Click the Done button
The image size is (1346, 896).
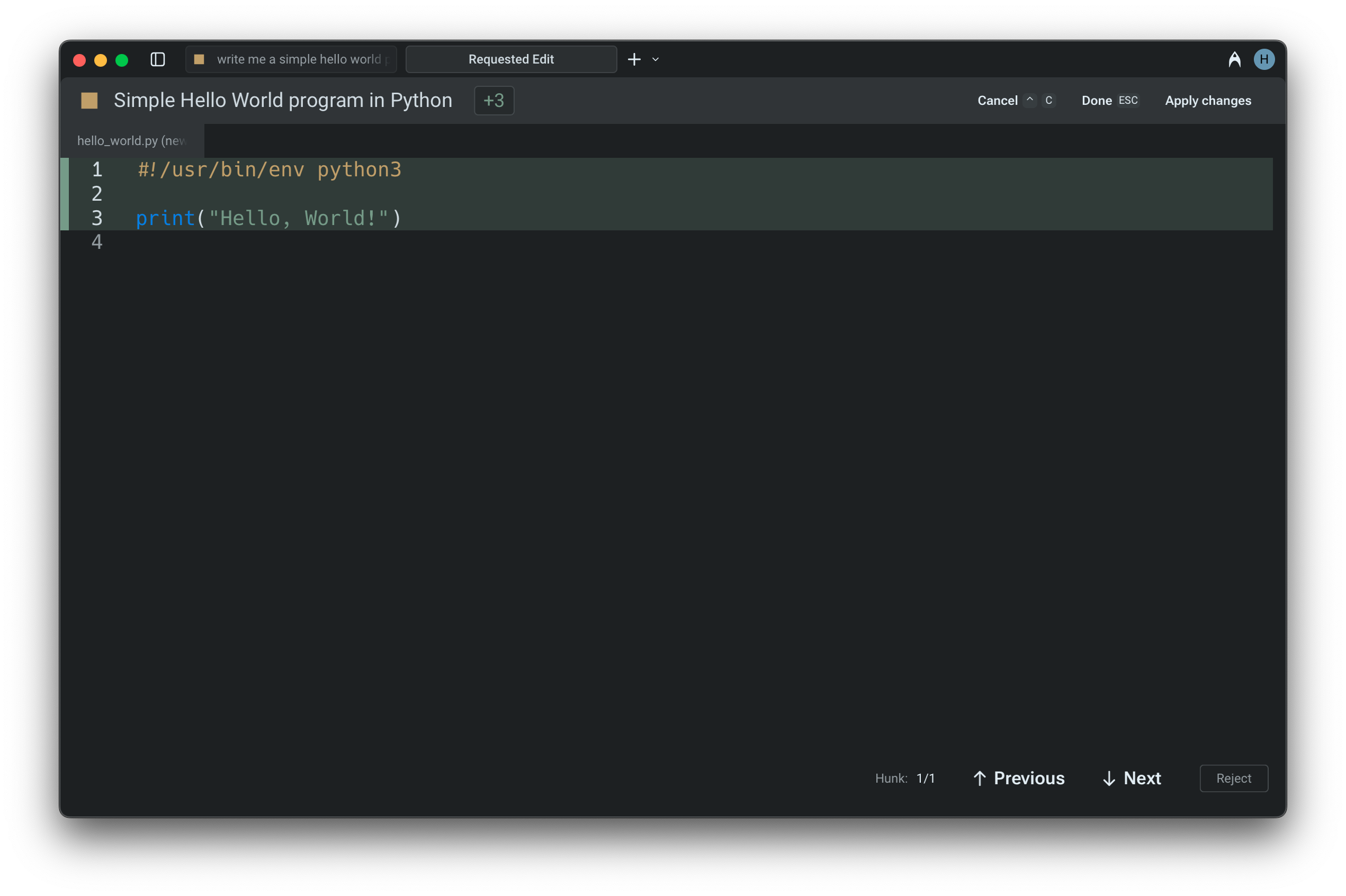click(x=1096, y=101)
